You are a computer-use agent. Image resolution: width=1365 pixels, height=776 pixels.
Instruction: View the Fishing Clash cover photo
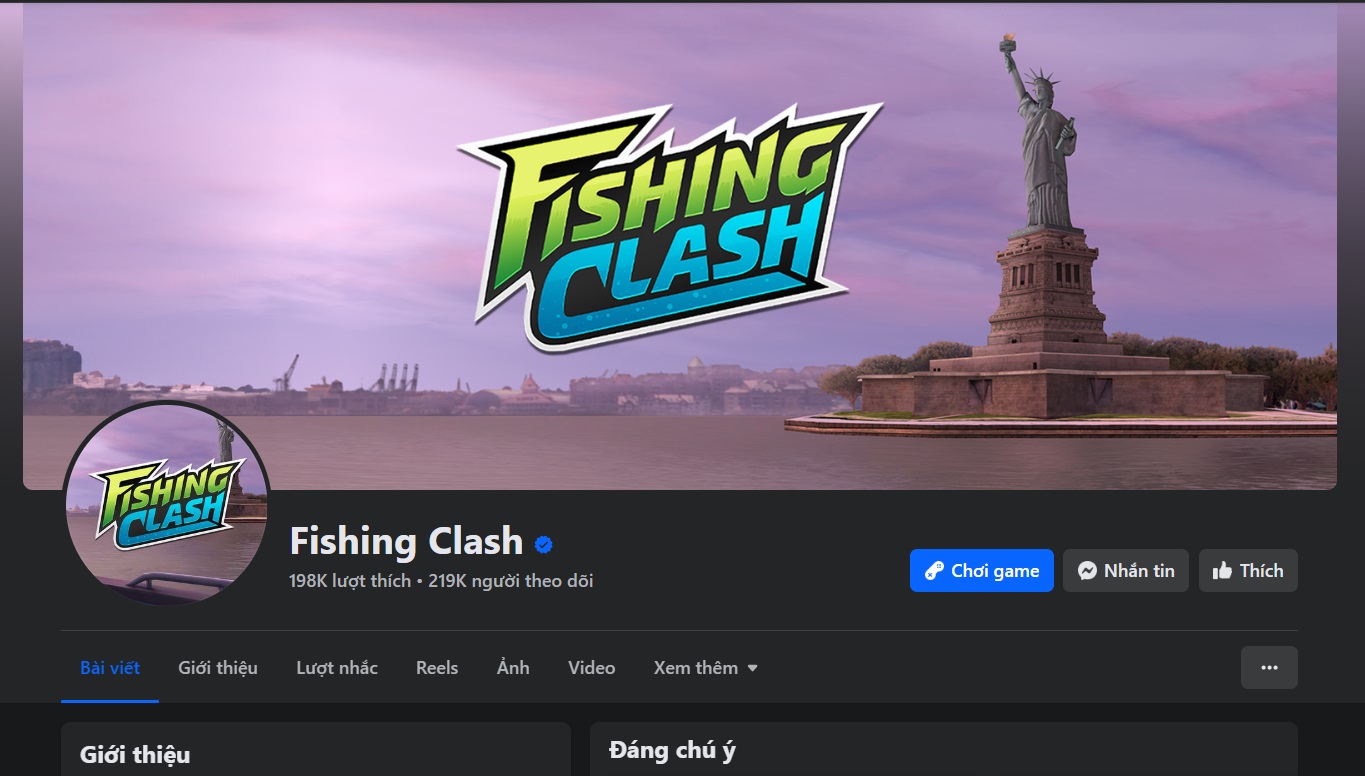(x=680, y=246)
